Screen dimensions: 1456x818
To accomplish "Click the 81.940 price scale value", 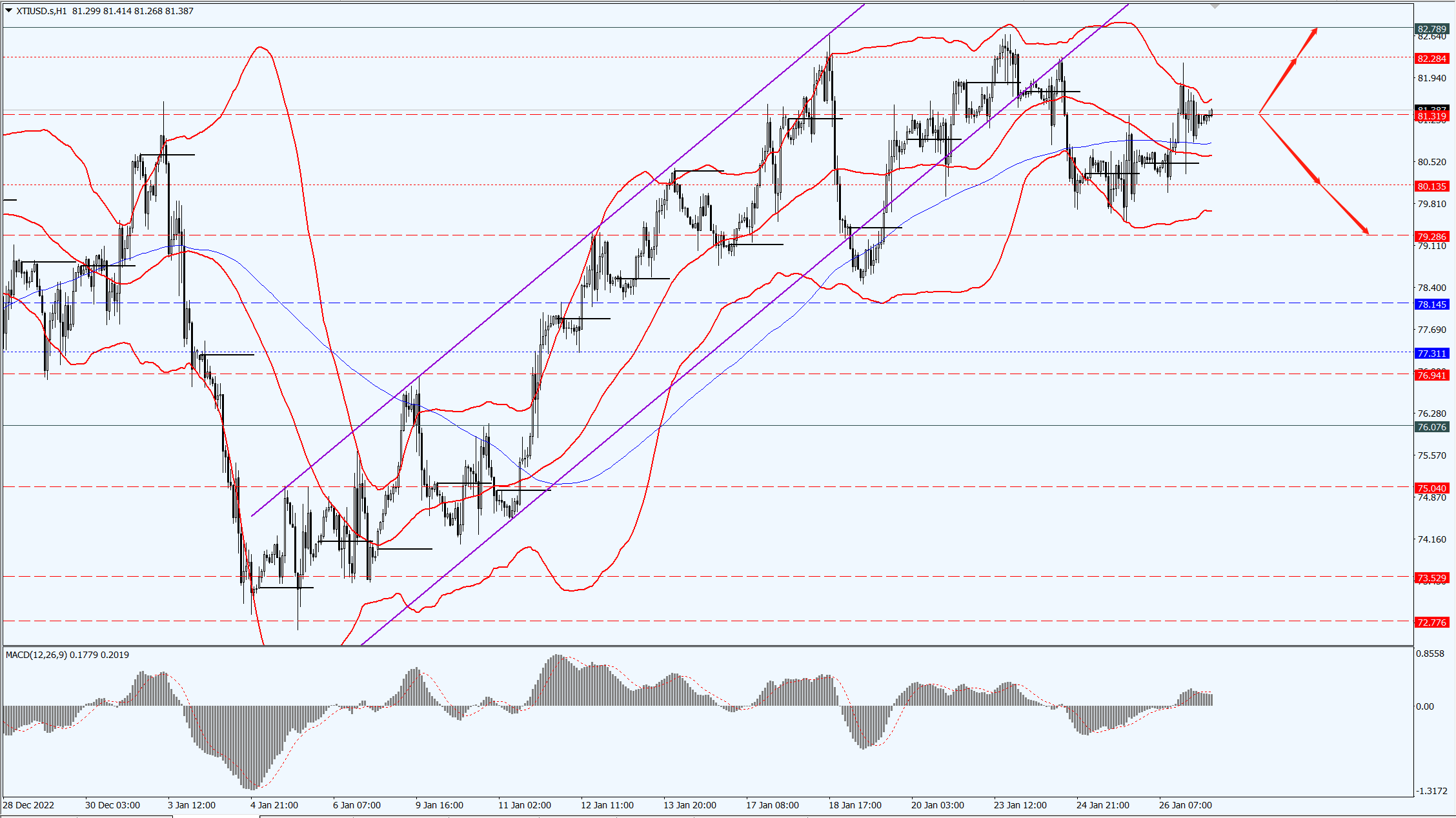I will [x=1431, y=78].
